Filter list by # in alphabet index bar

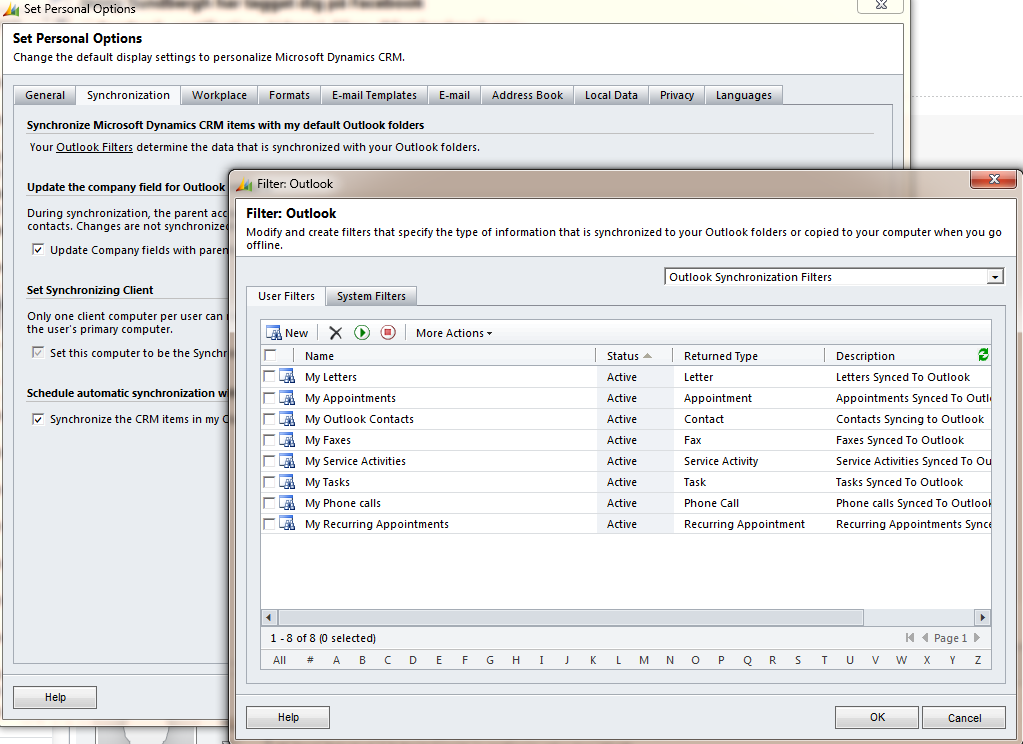310,660
